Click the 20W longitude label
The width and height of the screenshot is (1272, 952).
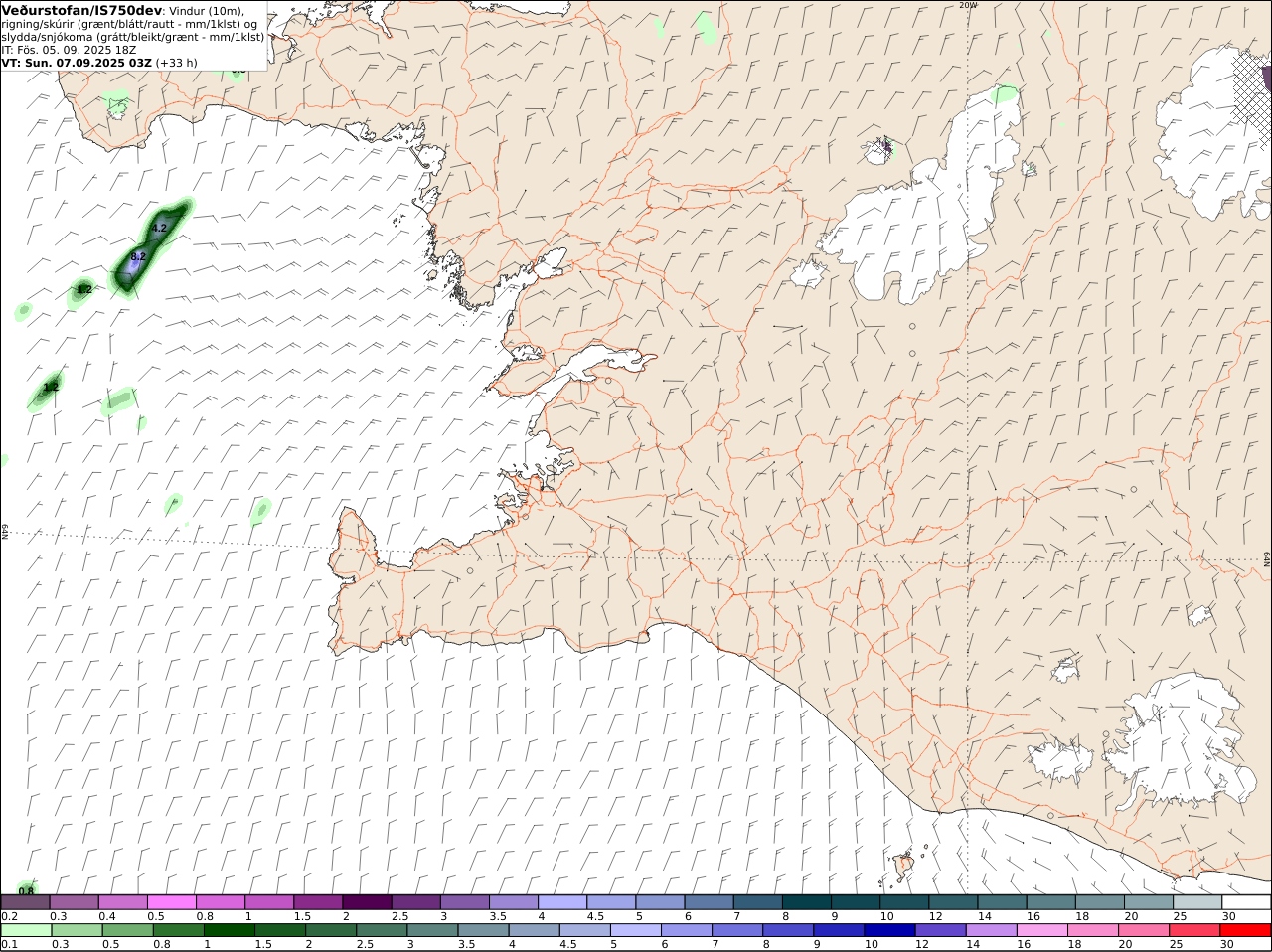(969, 5)
